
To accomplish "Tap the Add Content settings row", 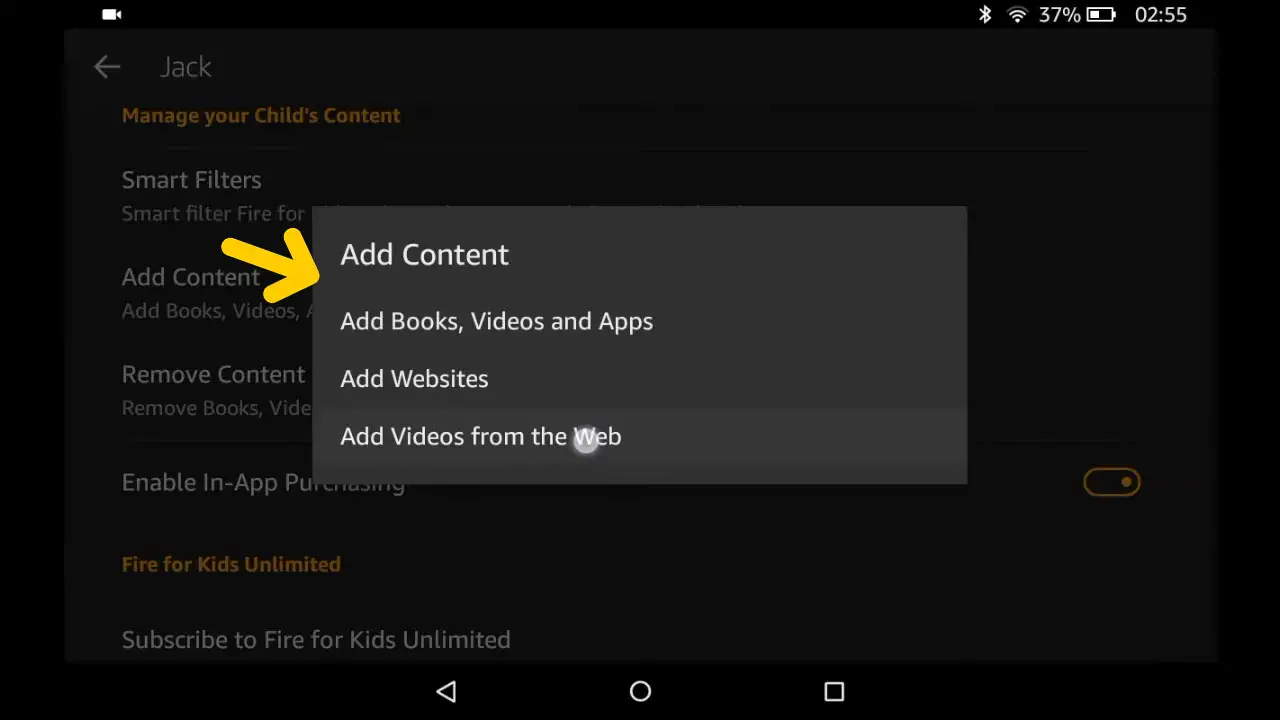I will tap(190, 278).
